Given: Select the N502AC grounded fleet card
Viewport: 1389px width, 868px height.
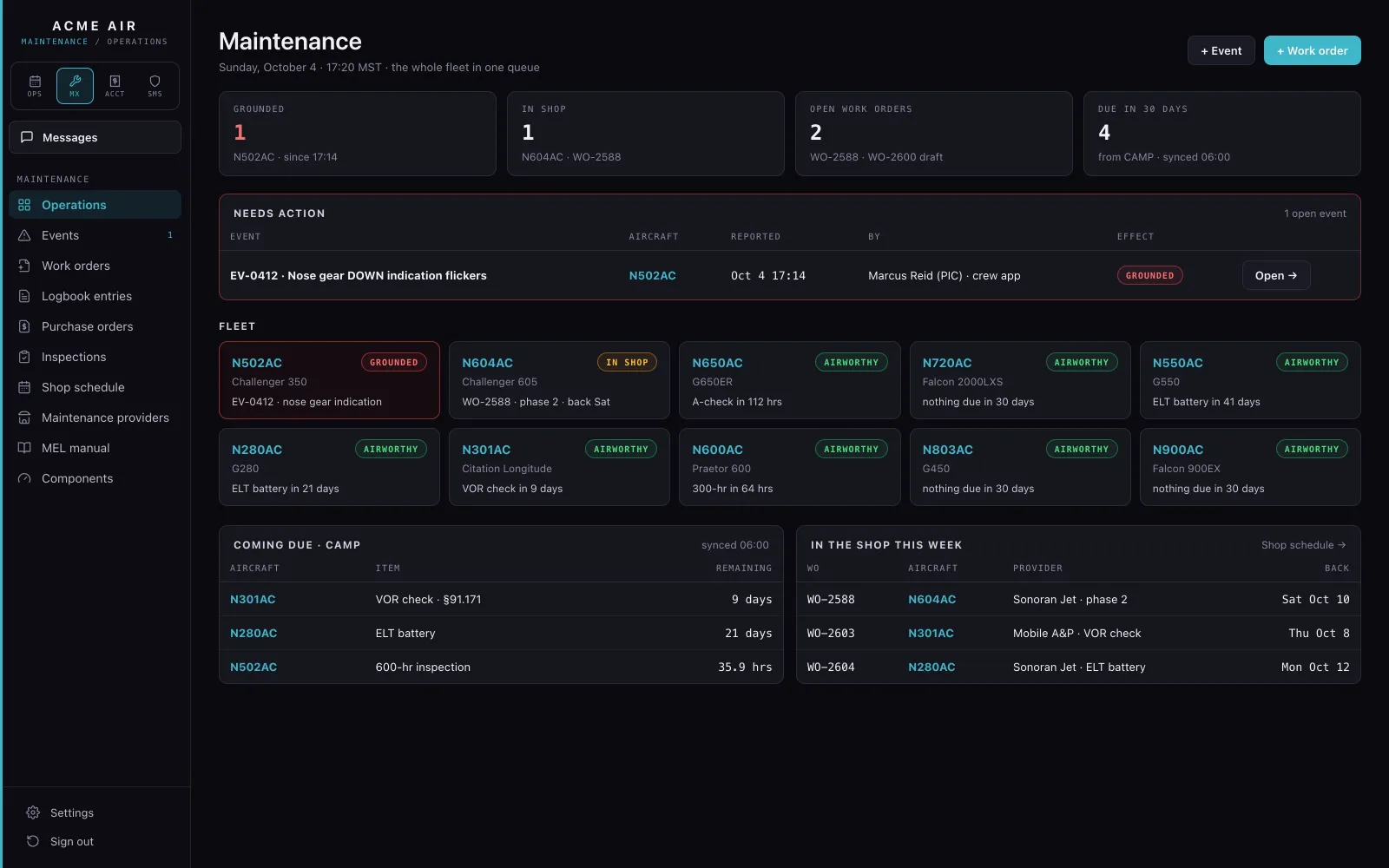Looking at the screenshot, I should [329, 380].
